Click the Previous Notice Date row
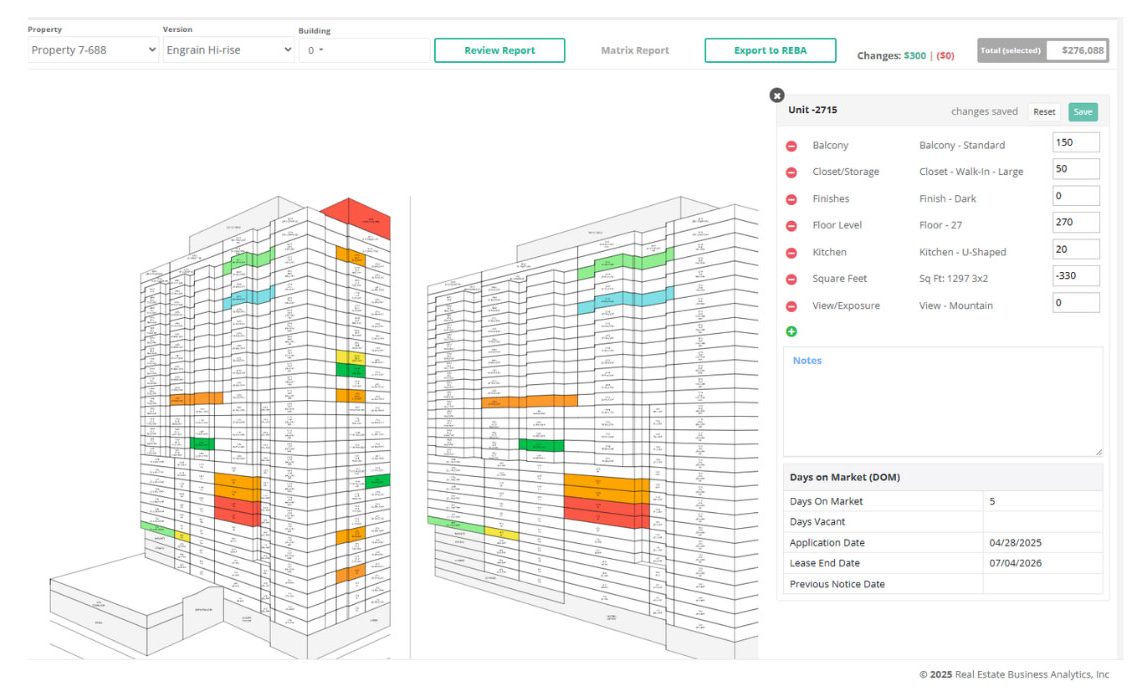 943,584
